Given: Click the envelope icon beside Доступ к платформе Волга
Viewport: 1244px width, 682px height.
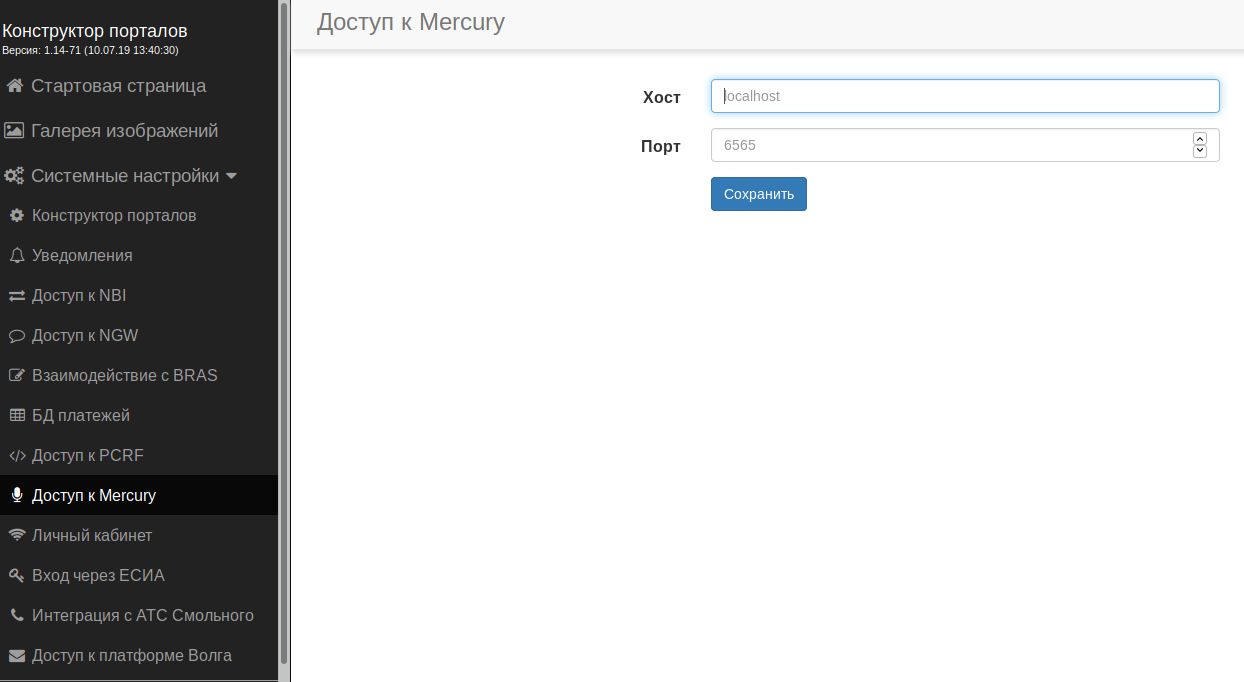Looking at the screenshot, I should (16, 656).
